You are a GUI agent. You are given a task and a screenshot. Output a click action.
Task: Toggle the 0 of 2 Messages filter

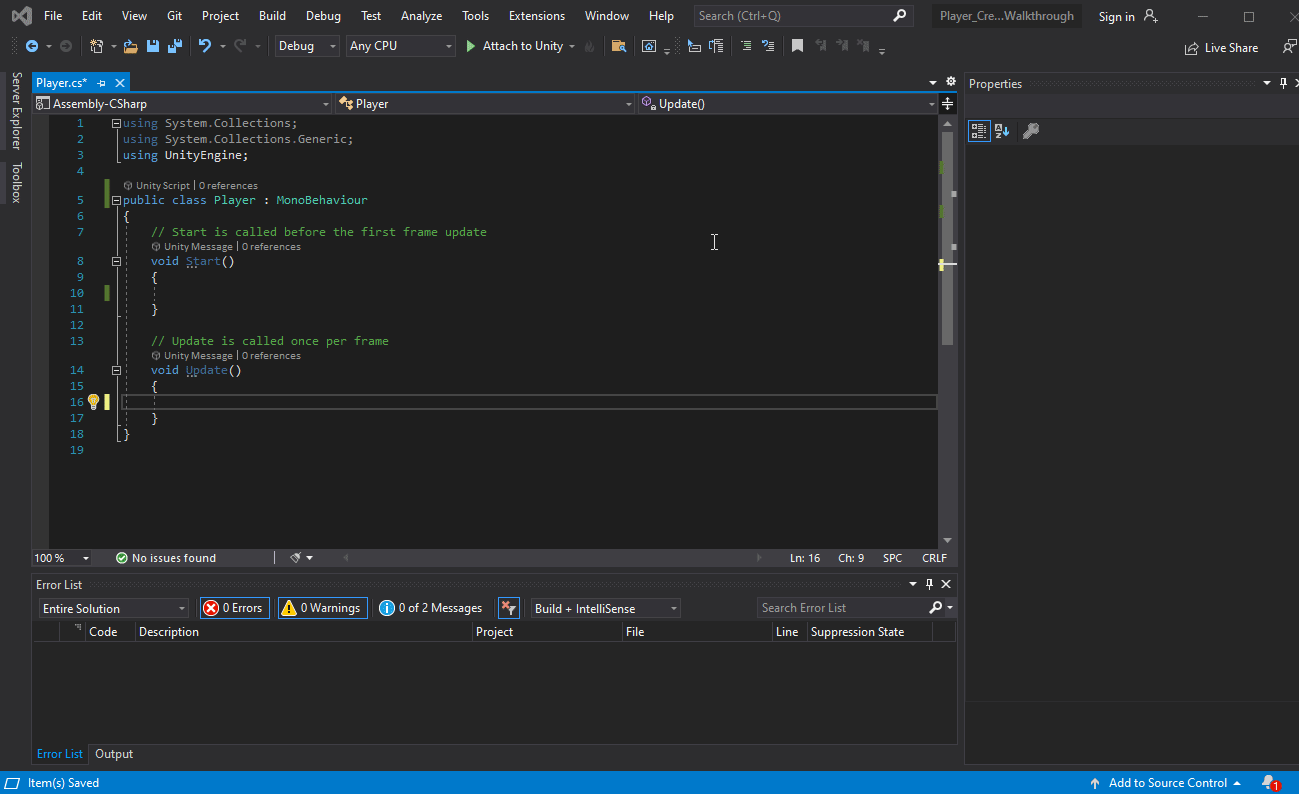click(x=432, y=608)
